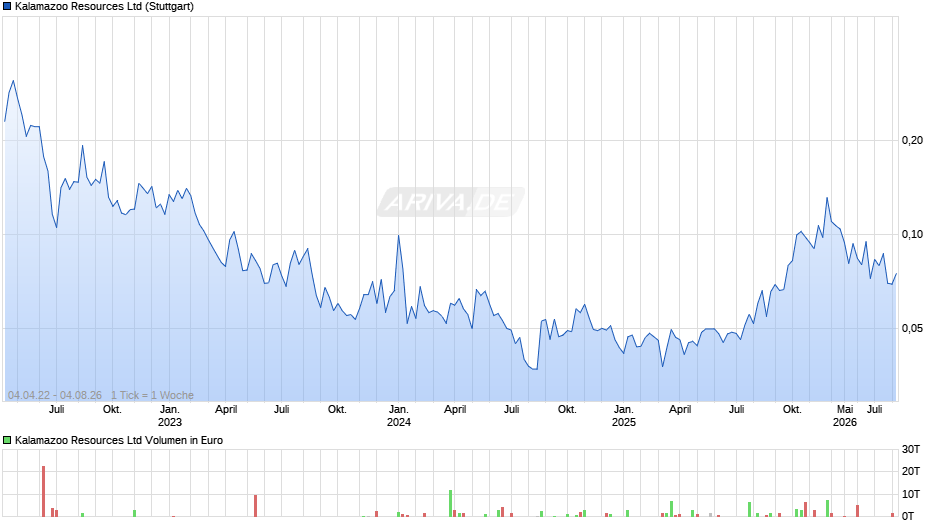Click the Kalamazoo Resources Ltd Volumen in Euro label
This screenshot has width=940, height=526.
119,440
